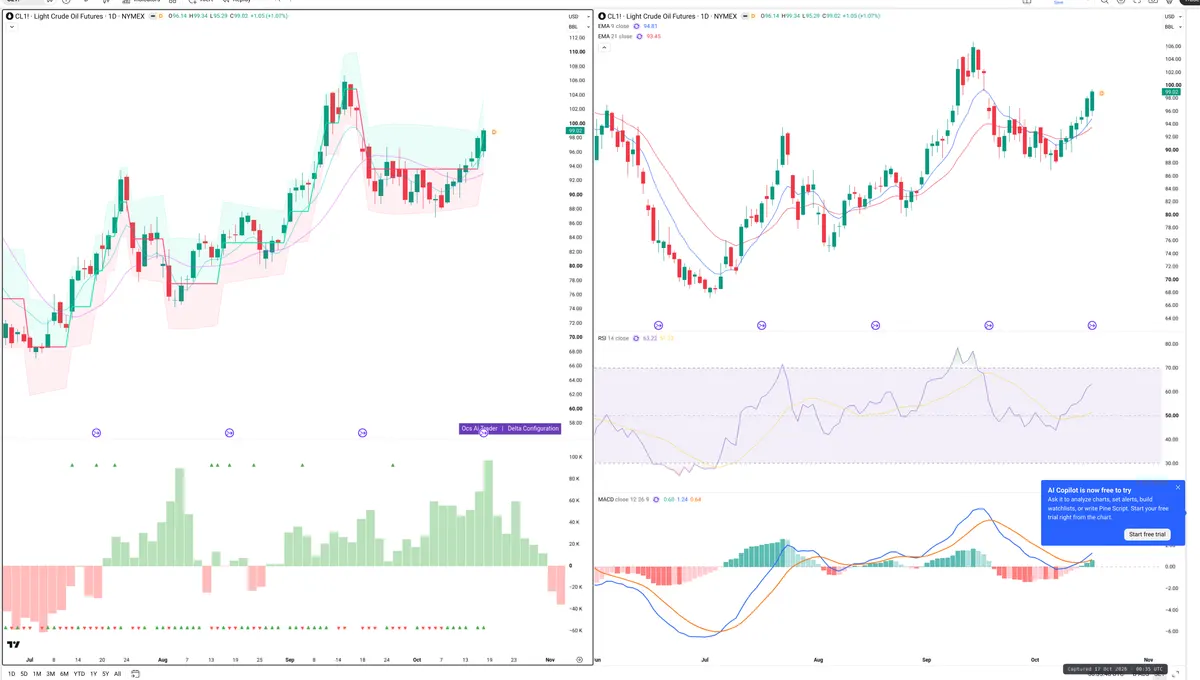Click the Ocu AI Trader label
Viewport: 1200px width, 680px height.
point(479,428)
